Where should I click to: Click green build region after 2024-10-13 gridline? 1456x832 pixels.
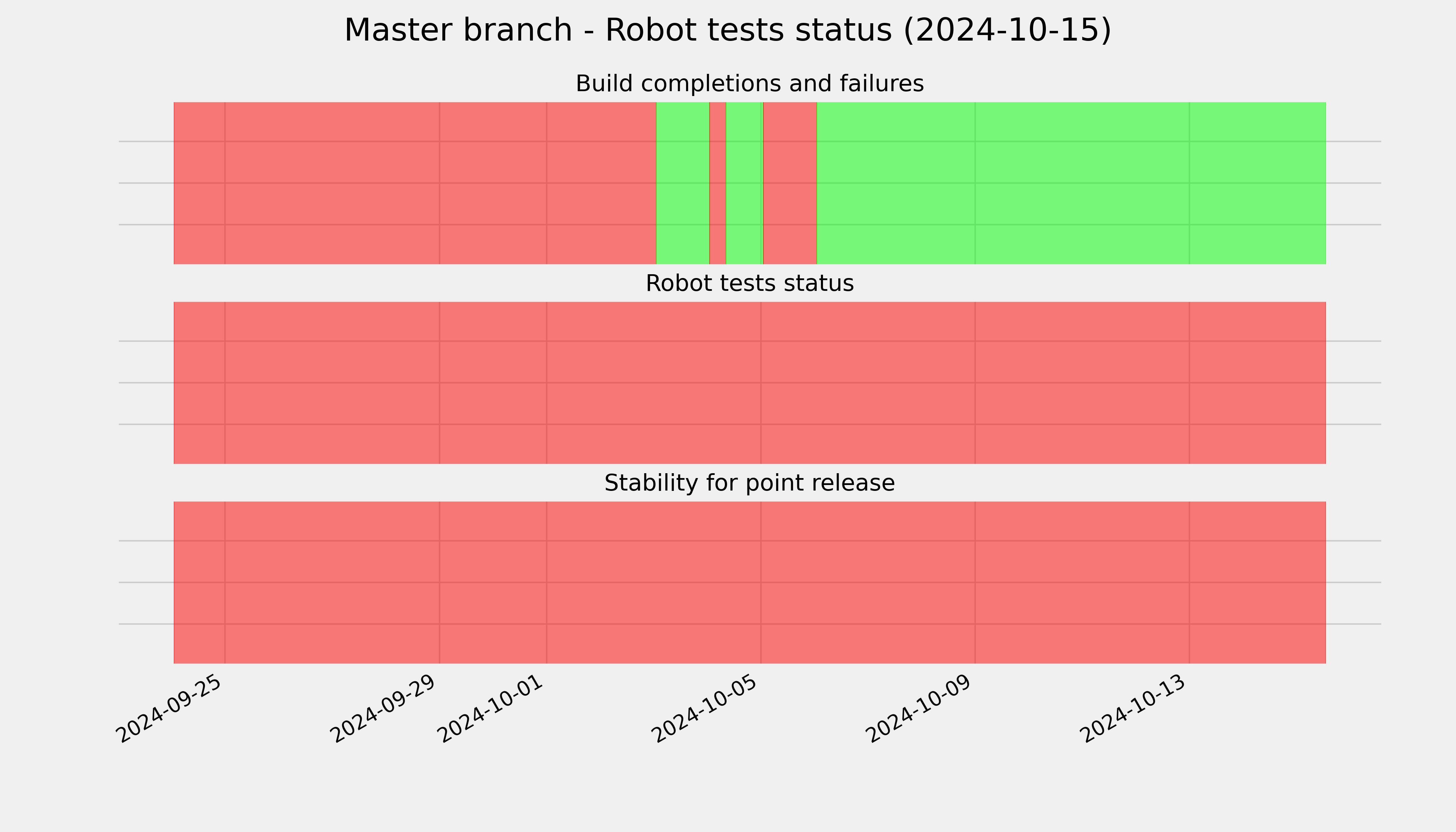pos(1258,183)
